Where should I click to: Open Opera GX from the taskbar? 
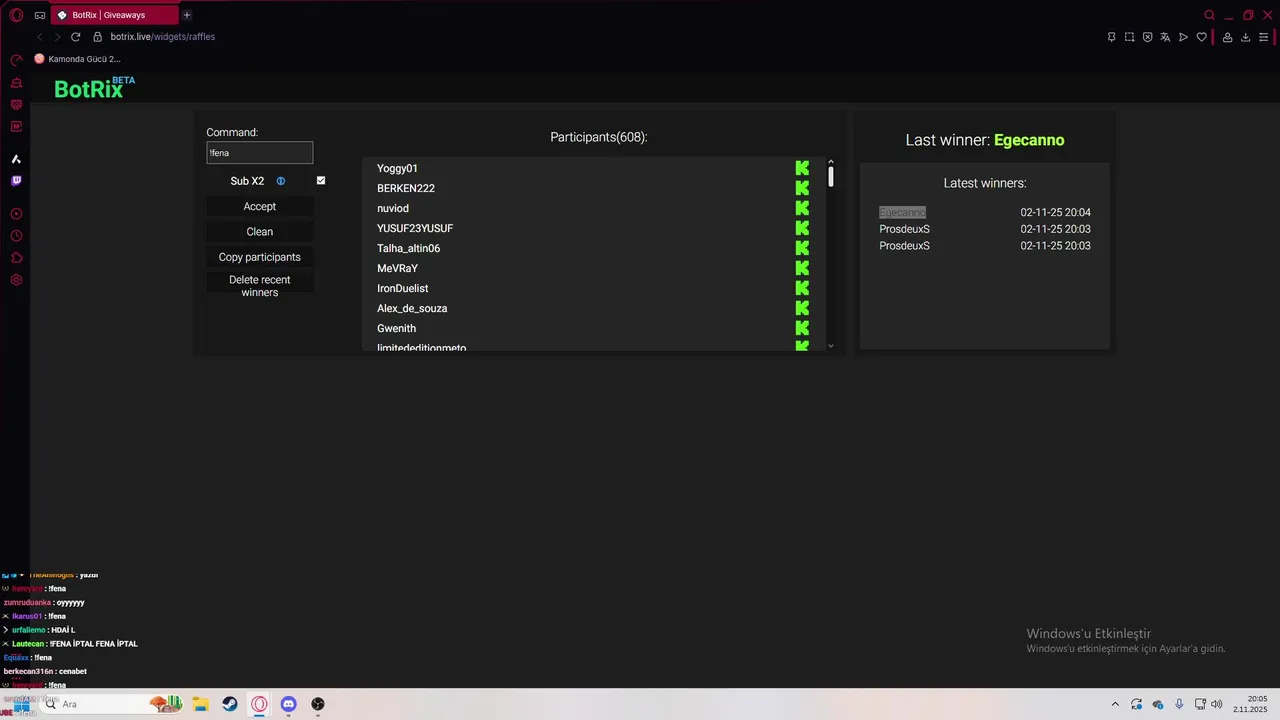click(260, 704)
